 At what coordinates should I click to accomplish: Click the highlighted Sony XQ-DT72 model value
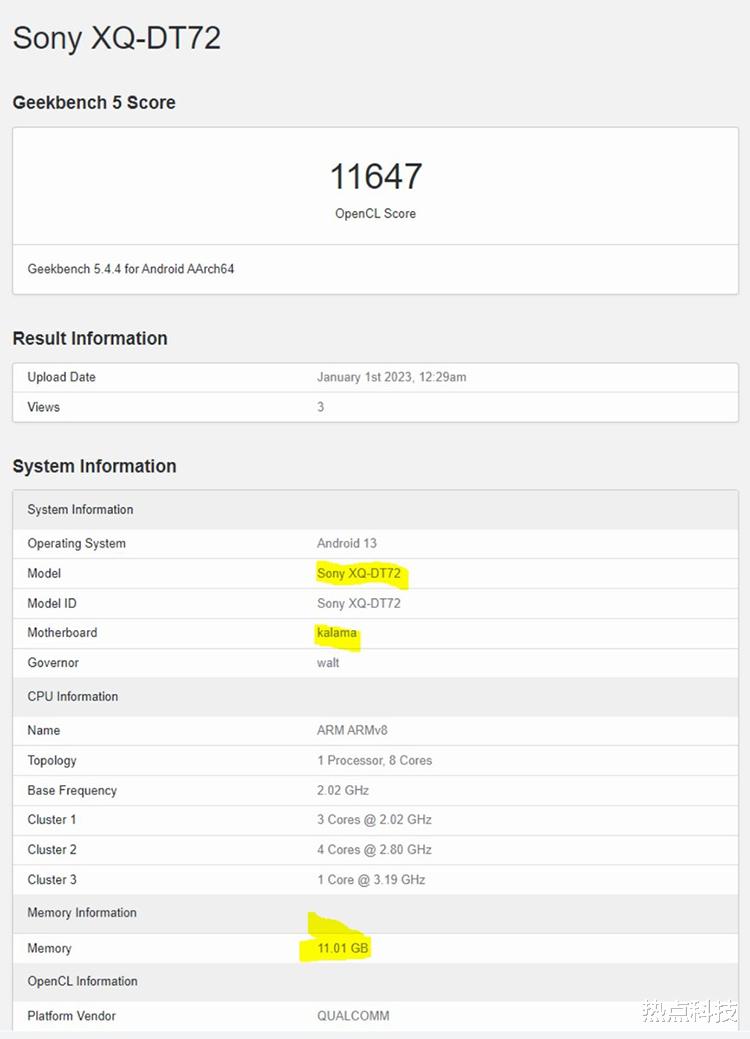[x=359, y=573]
